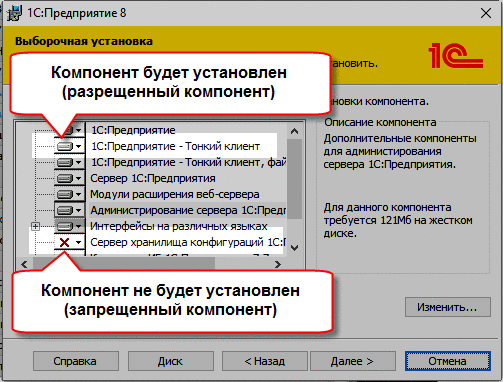
Task: Select the Сервер 1С:Предприятия row
Action: pyautogui.click(x=153, y=178)
